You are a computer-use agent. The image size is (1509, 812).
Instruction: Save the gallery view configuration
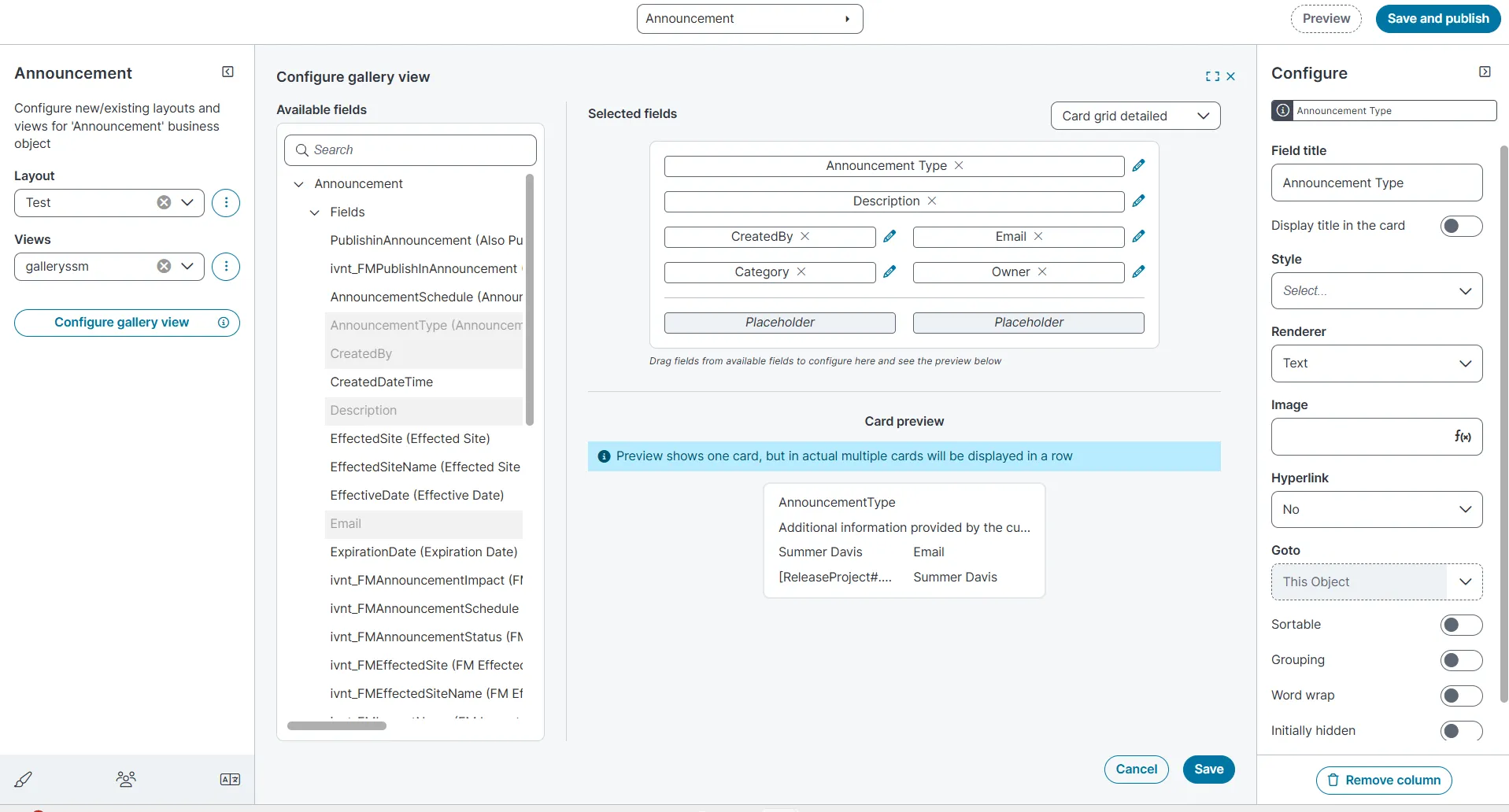click(1208, 770)
